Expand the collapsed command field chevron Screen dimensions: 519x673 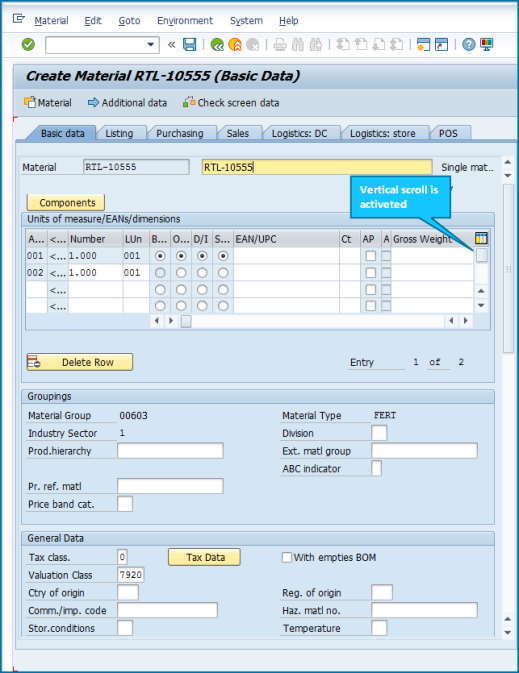tap(171, 45)
